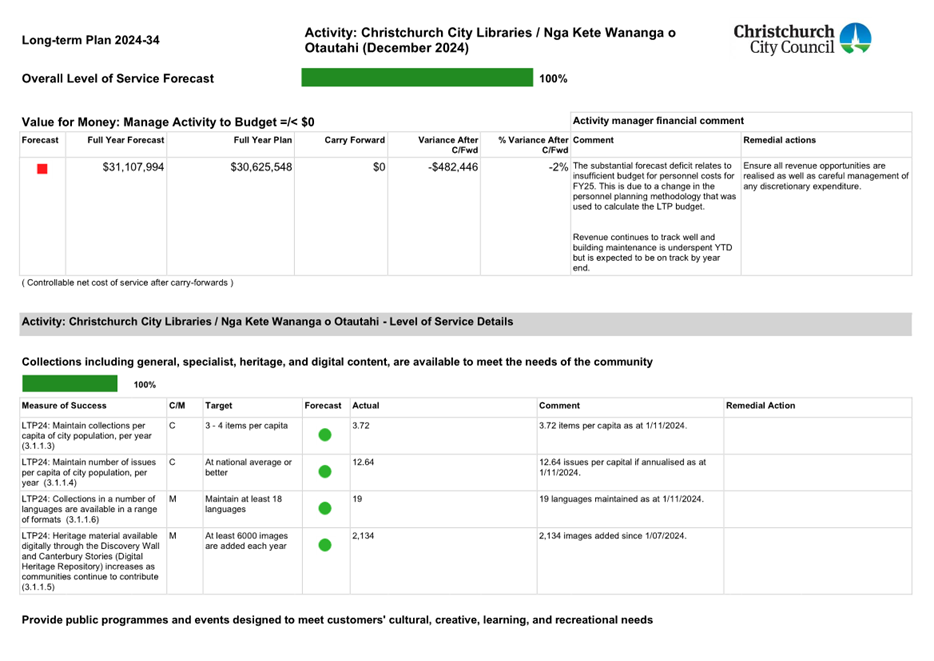Viewport: 934px width, 661px height.
Task: Click the red forecast status square
Action: point(42,169)
